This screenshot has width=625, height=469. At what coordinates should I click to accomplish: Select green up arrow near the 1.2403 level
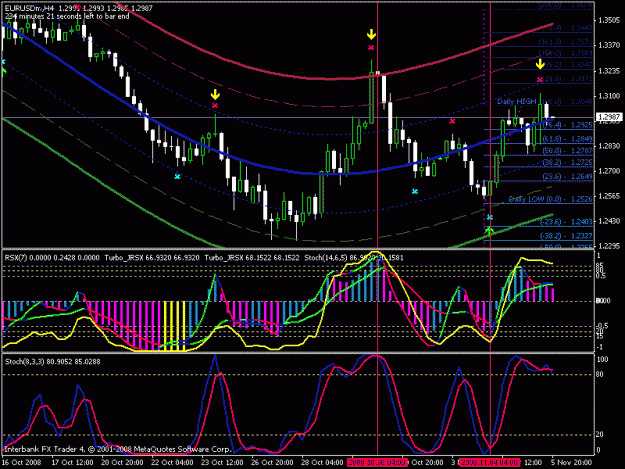pyautogui.click(x=489, y=230)
